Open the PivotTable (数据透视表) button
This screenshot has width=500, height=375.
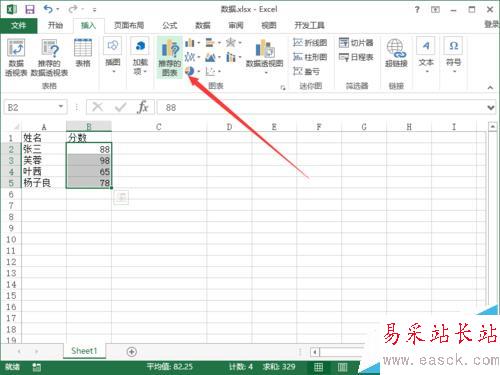click(16, 58)
